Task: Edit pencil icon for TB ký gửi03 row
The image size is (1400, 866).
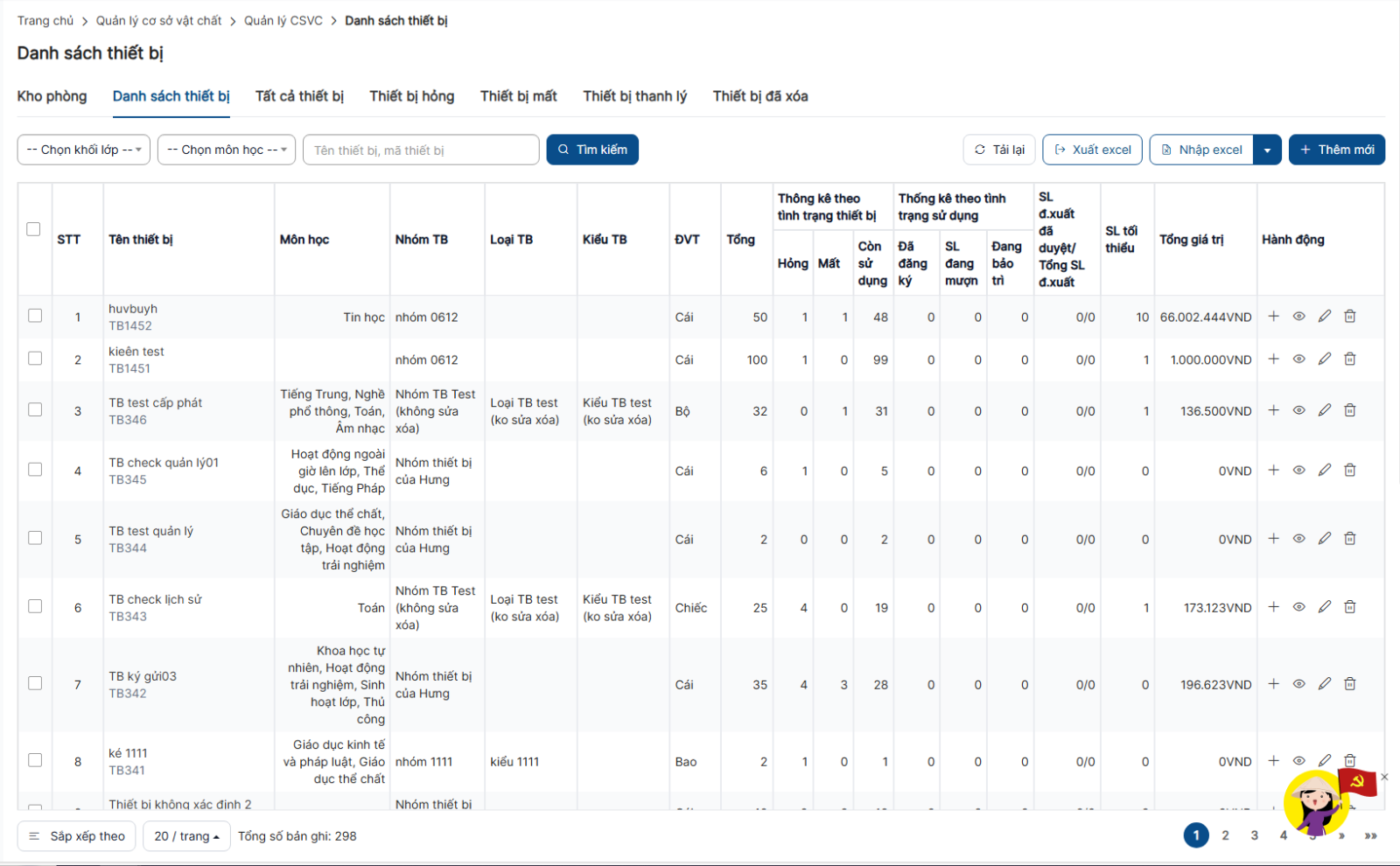Action: [1325, 684]
